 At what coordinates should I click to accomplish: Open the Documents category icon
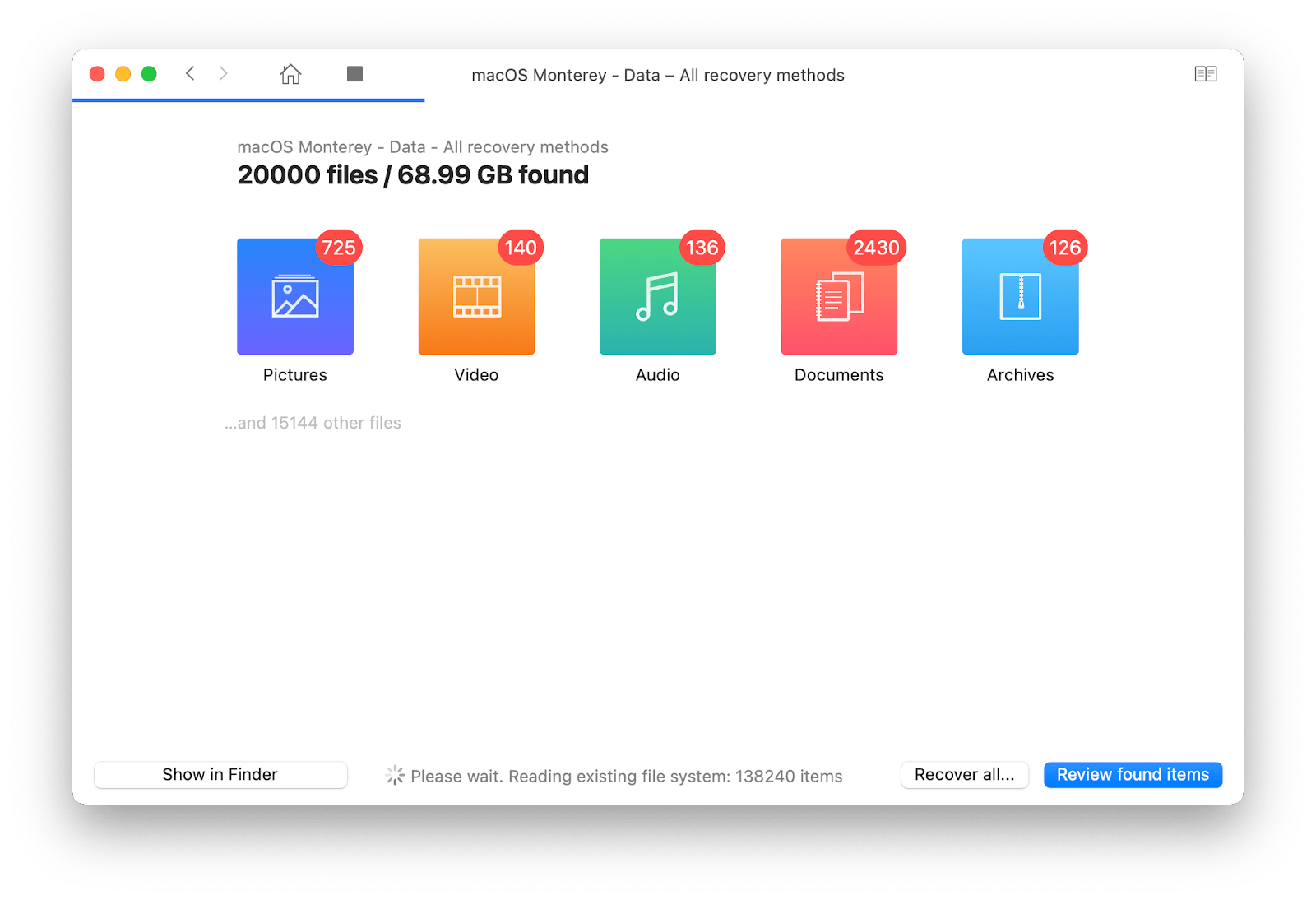coord(838,296)
